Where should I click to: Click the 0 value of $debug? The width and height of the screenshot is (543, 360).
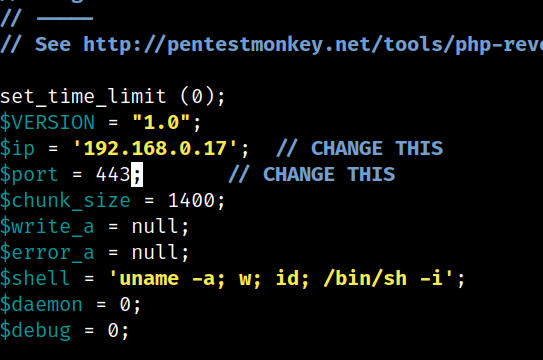tap(113, 331)
